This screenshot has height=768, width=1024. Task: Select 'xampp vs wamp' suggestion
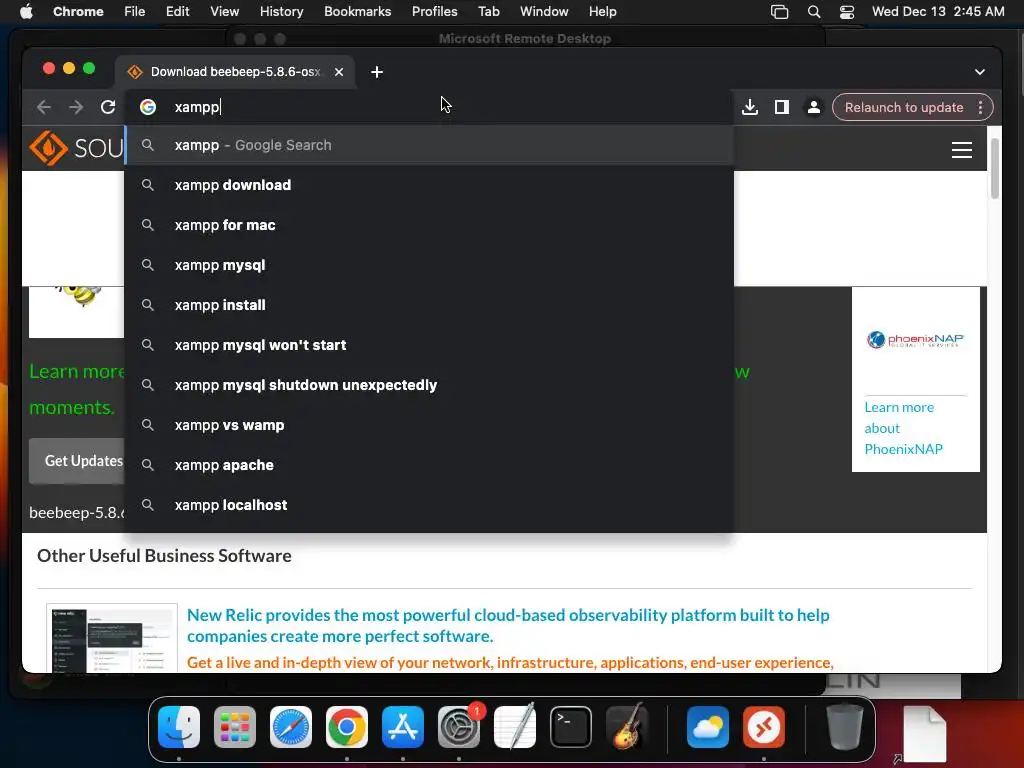click(x=430, y=425)
